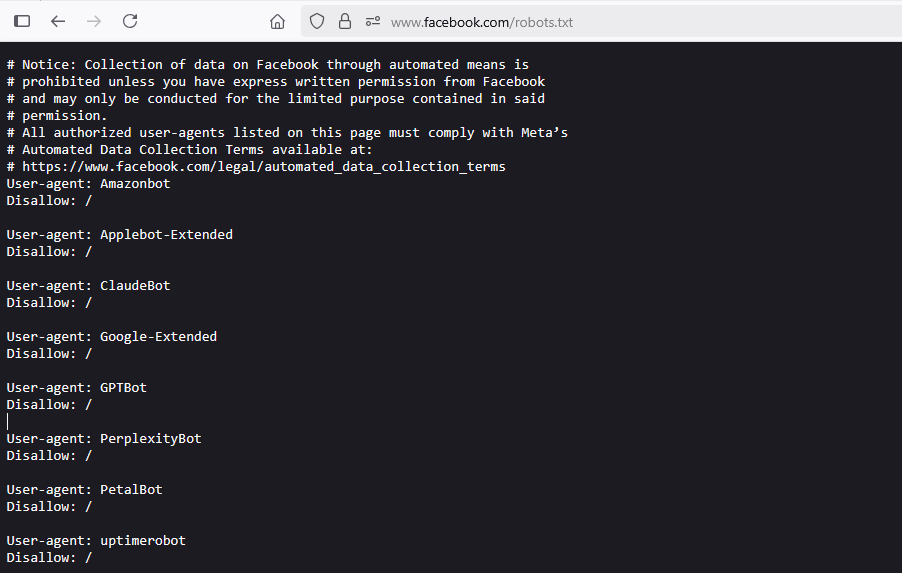The height and width of the screenshot is (573, 902).
Task: Click the forward navigation arrow
Action: point(94,21)
